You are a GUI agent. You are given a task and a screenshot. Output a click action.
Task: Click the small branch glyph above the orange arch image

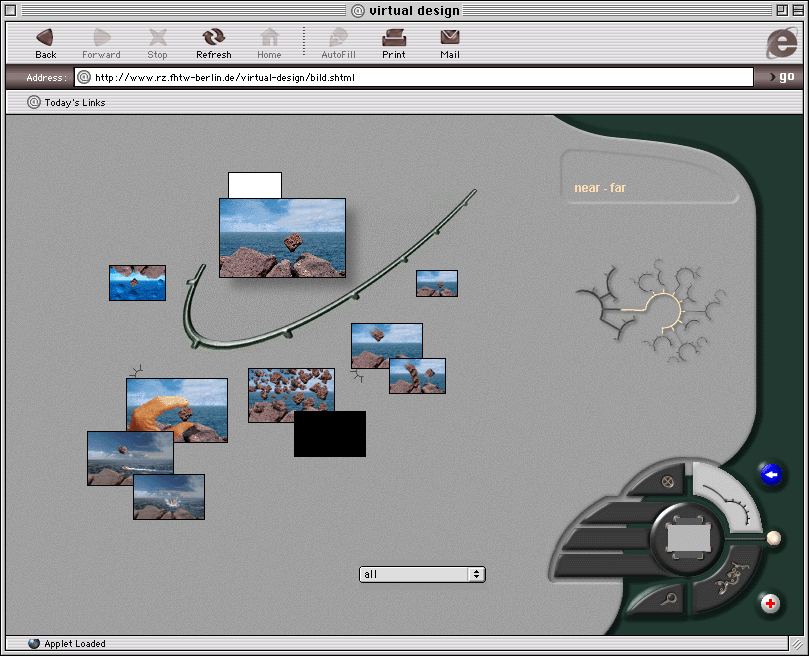click(136, 371)
